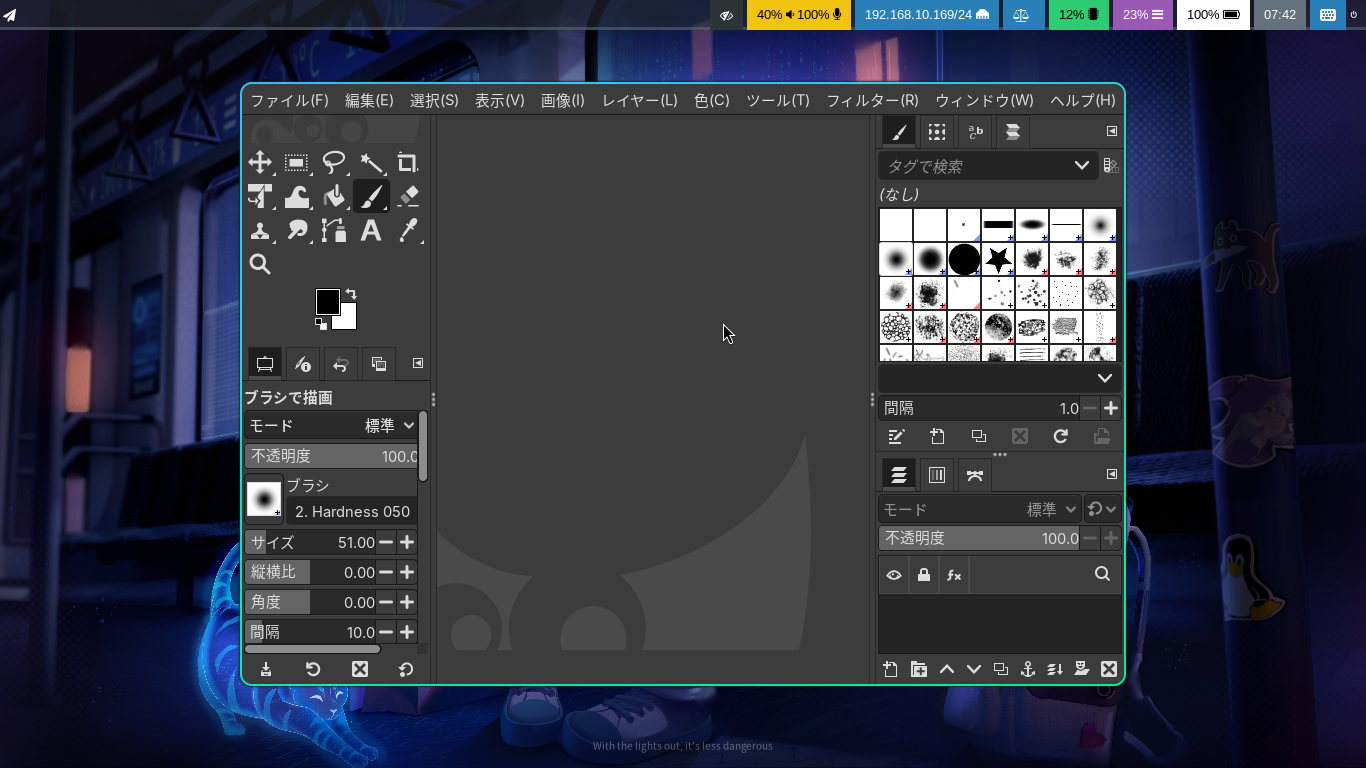
Task: Select the Move tool in toolbox
Action: click(260, 163)
